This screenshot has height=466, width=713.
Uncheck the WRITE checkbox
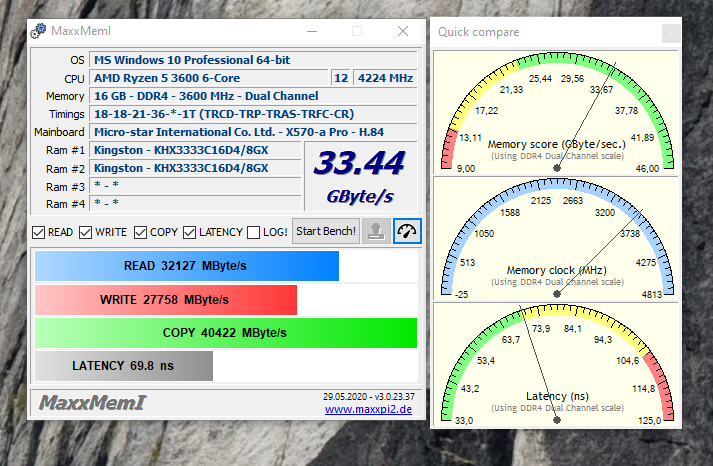pyautogui.click(x=85, y=232)
